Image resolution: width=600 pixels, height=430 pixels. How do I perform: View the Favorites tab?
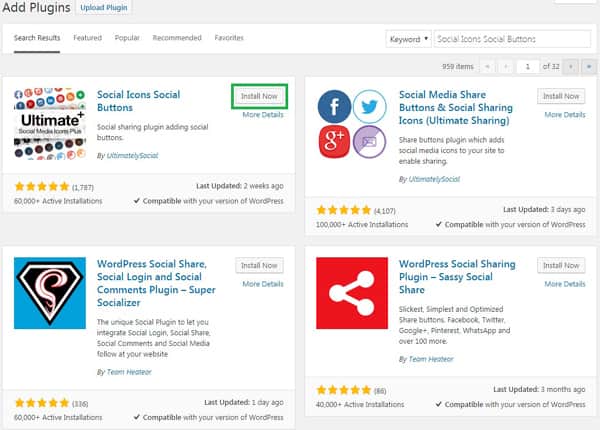[x=229, y=38]
